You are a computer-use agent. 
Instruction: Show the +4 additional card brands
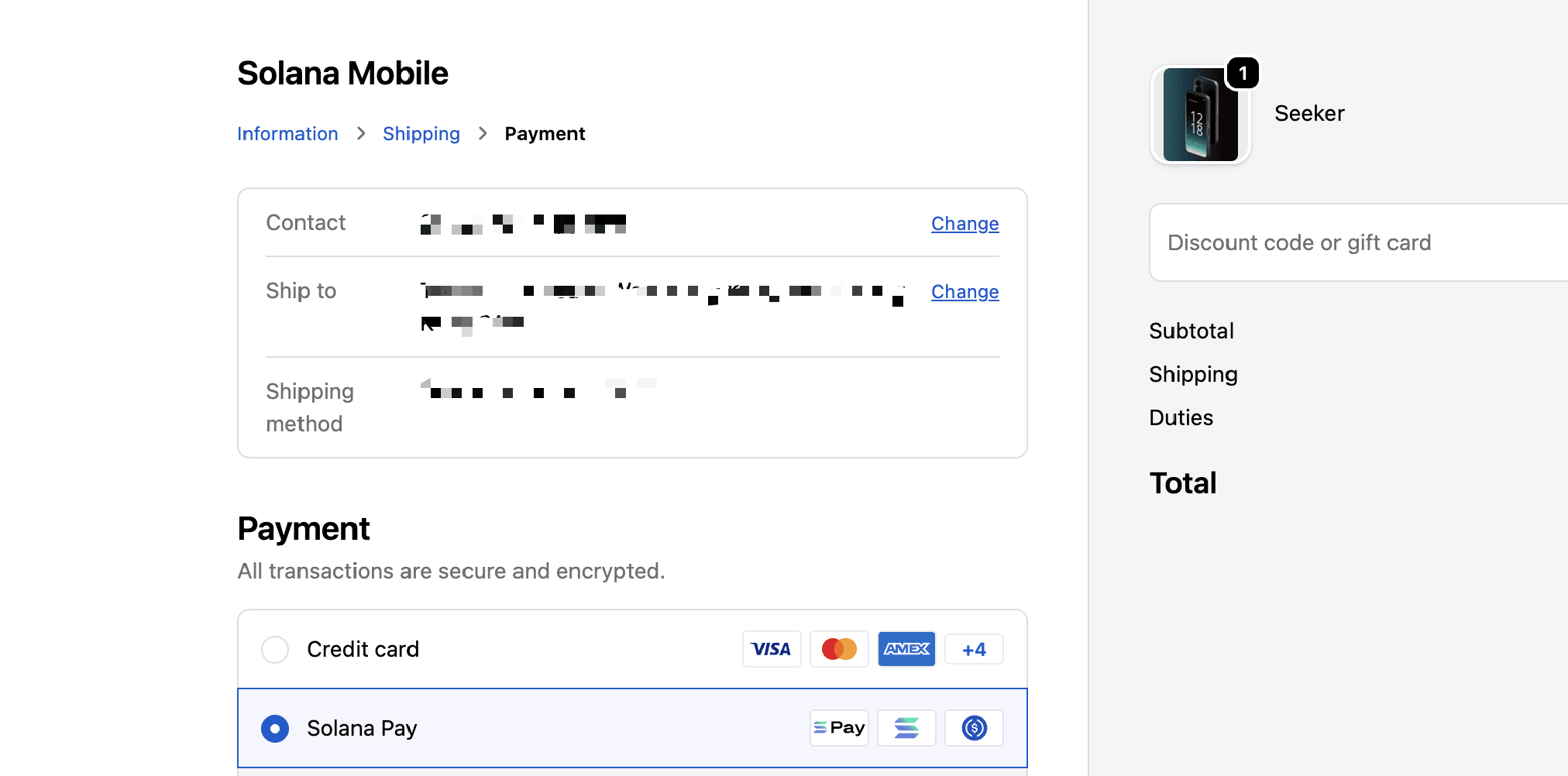pos(973,650)
